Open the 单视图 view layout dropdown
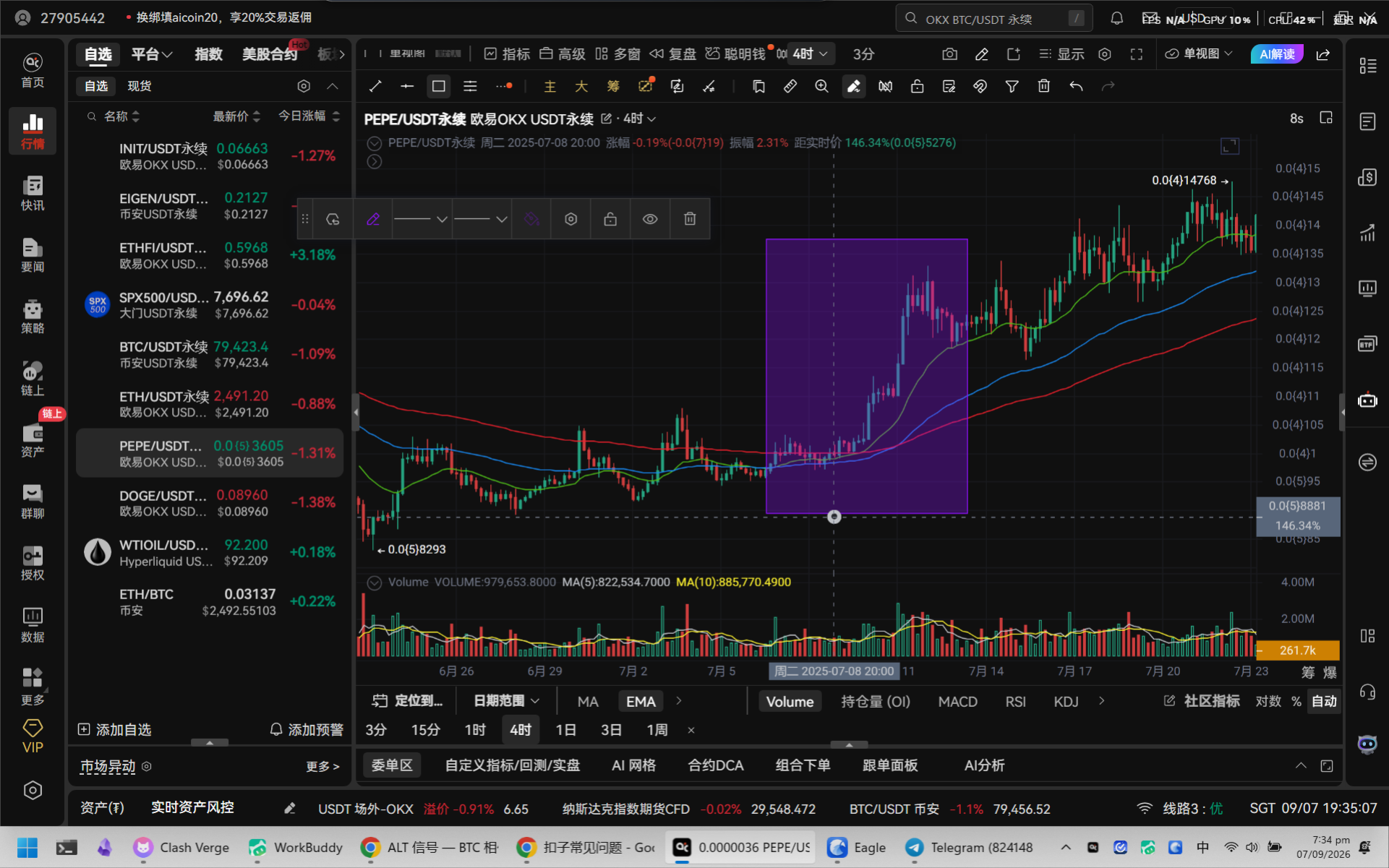Image resolution: width=1389 pixels, height=868 pixels. click(1199, 54)
